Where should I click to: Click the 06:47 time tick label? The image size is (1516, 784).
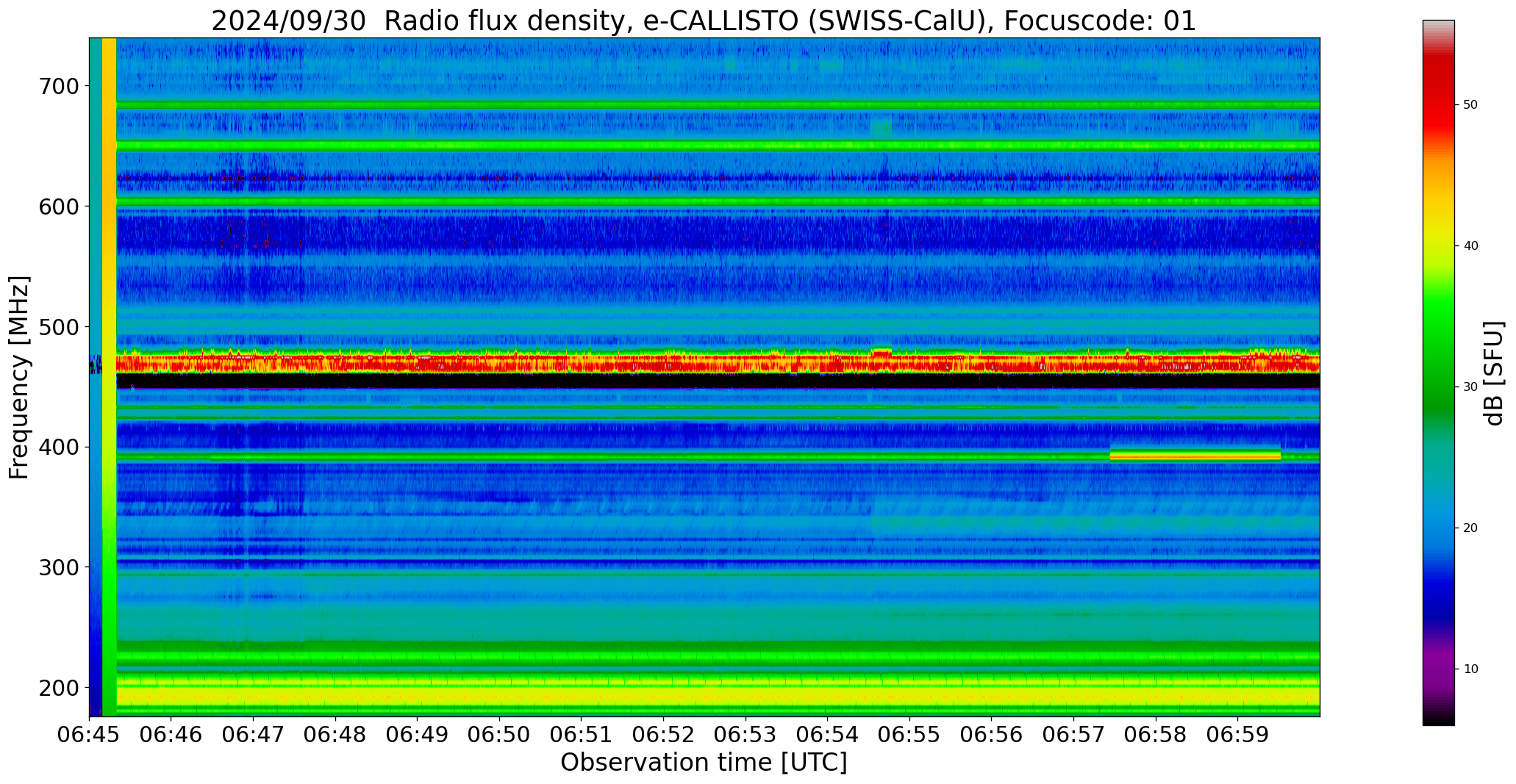tap(254, 735)
